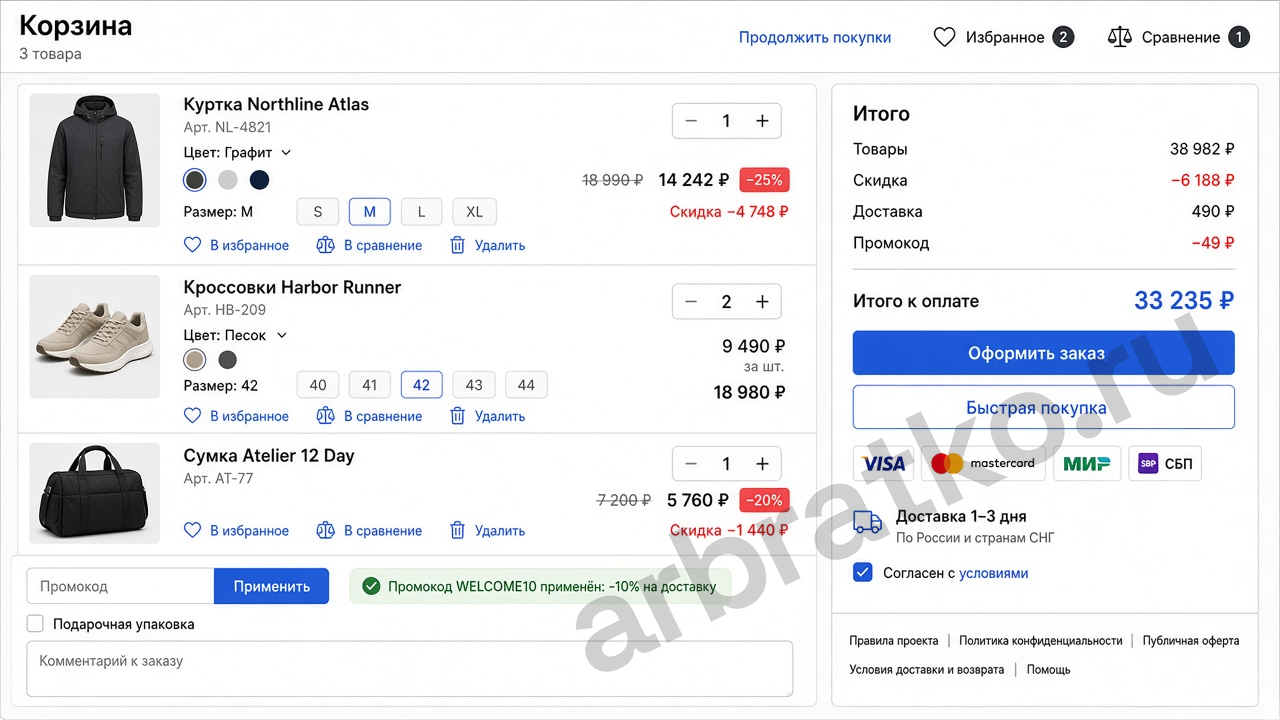Pick the navy blue jacket color swatch
1280x720 pixels.
tap(260, 180)
